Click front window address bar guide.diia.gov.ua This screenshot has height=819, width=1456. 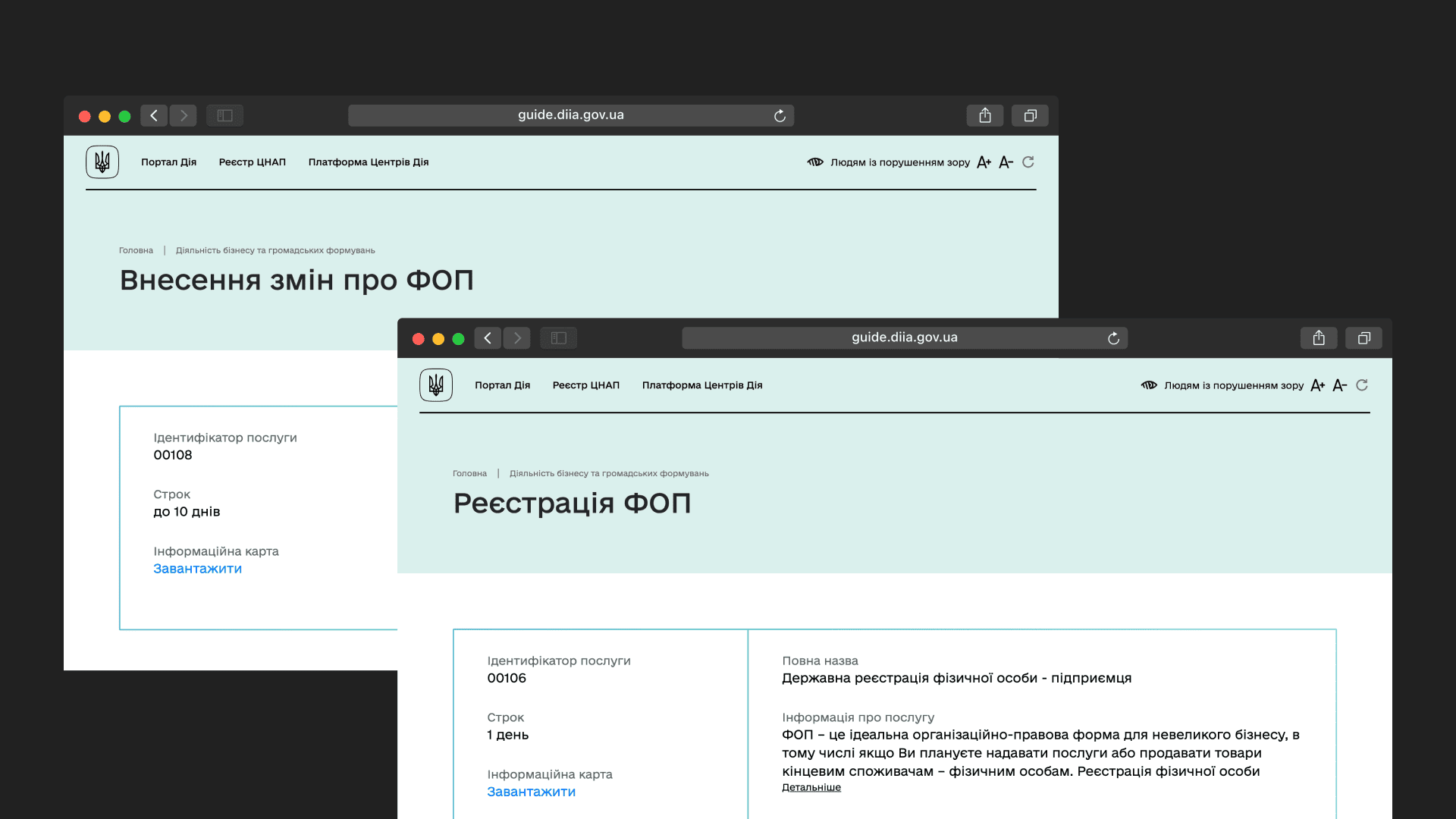point(904,337)
